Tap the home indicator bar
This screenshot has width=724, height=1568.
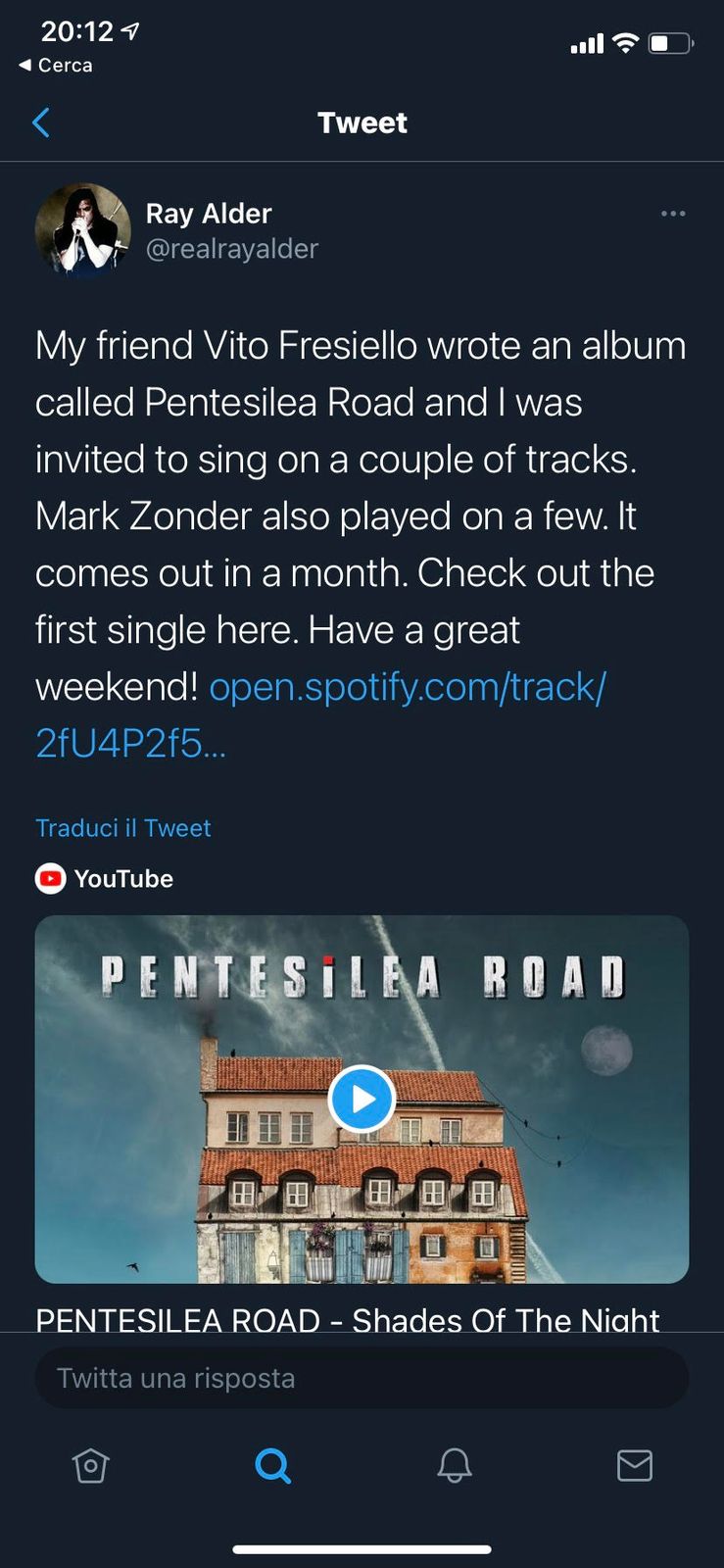coord(362,1549)
